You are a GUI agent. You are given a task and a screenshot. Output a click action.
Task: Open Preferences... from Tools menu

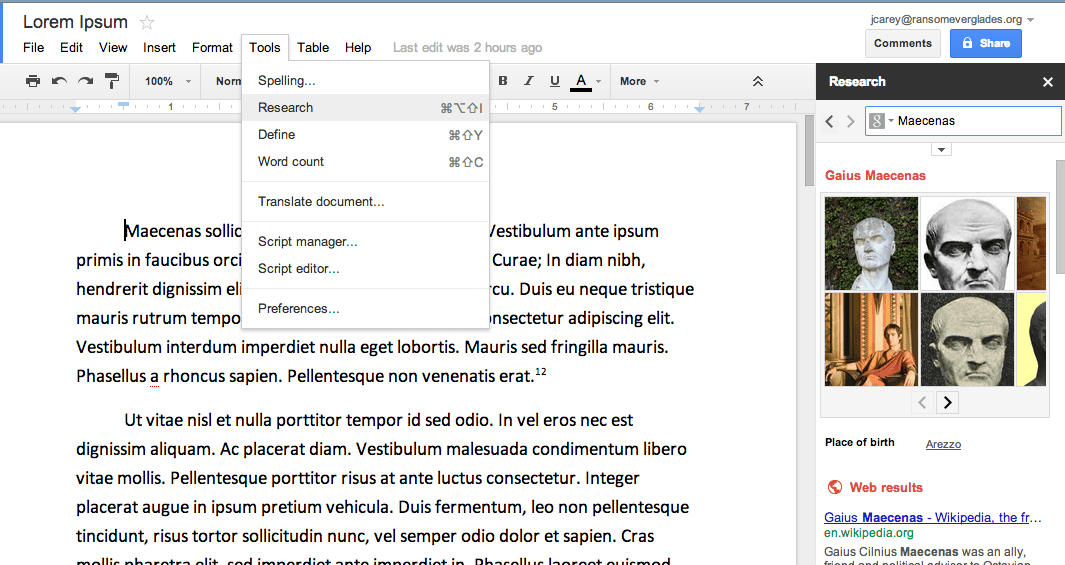(365, 308)
